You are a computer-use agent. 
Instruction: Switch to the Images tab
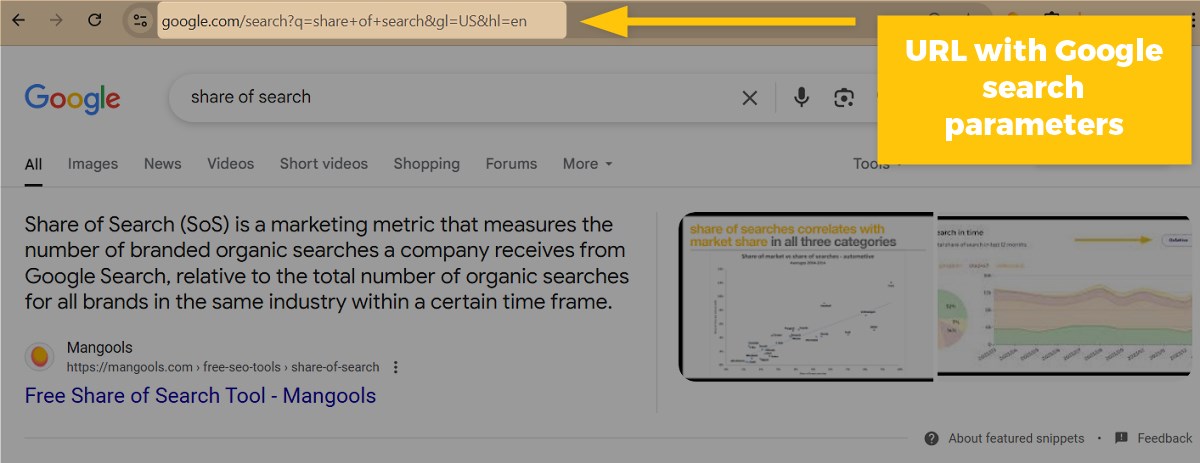(93, 163)
